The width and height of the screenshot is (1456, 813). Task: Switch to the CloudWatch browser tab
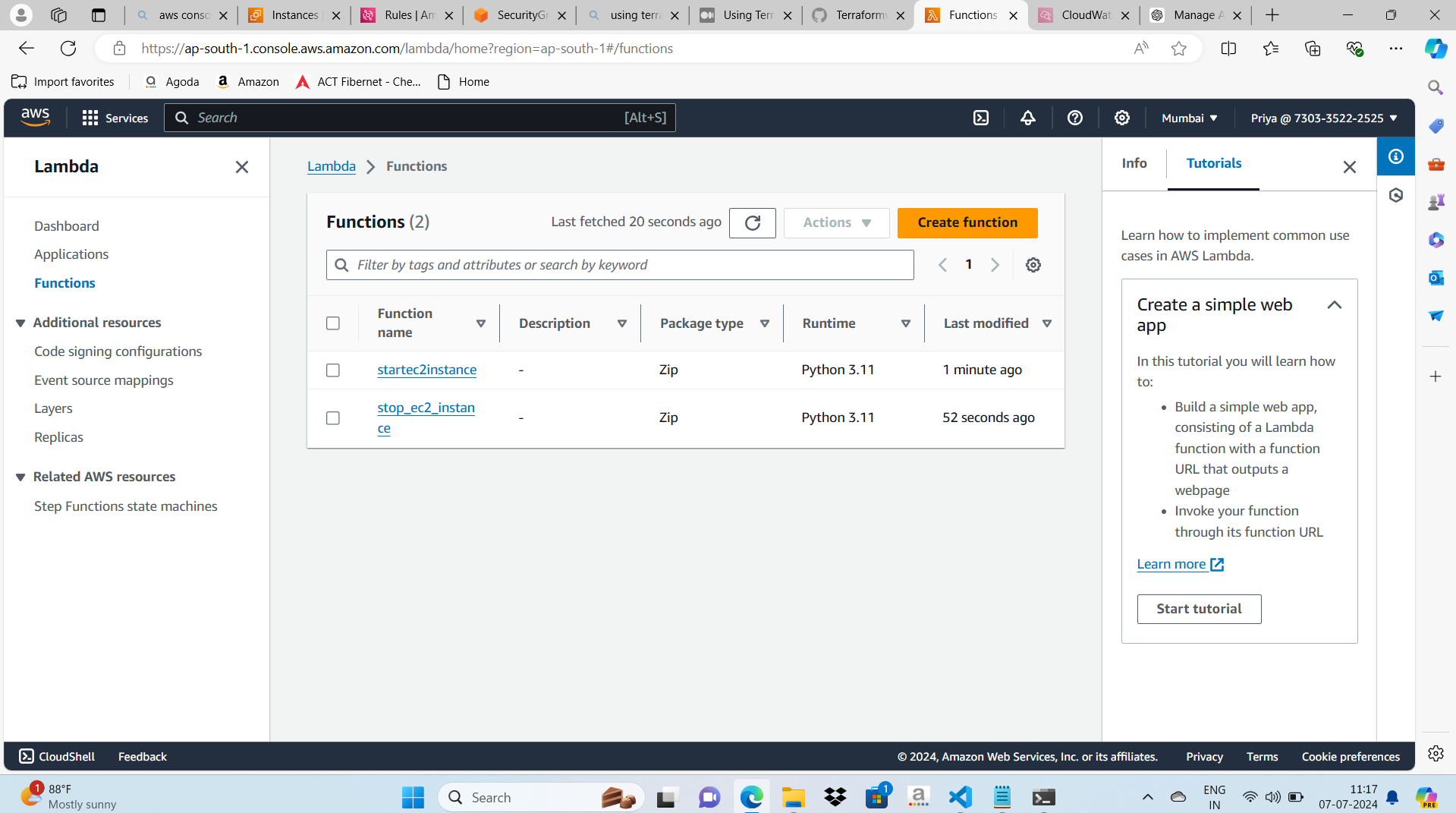click(x=1084, y=15)
